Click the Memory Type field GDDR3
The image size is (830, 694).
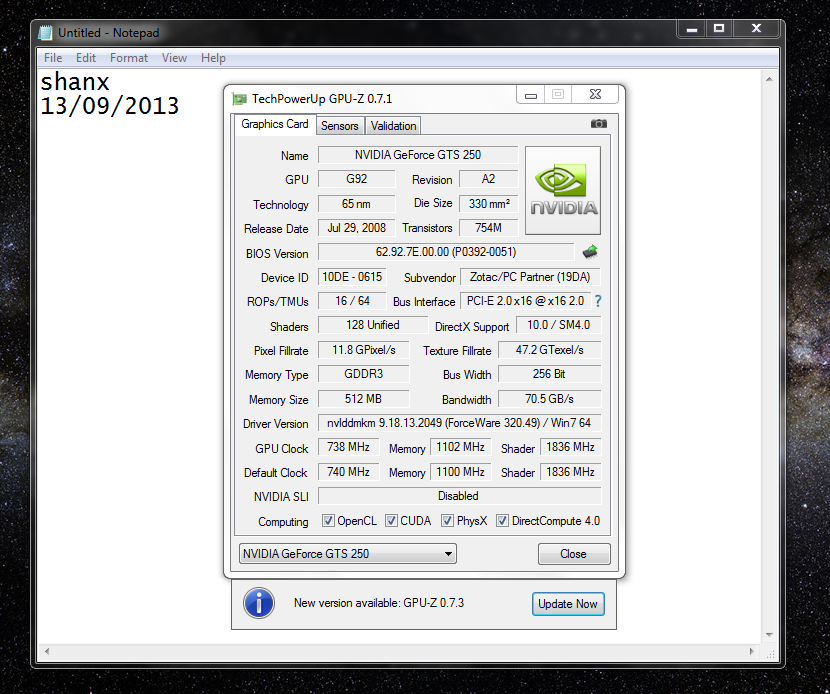coord(364,374)
